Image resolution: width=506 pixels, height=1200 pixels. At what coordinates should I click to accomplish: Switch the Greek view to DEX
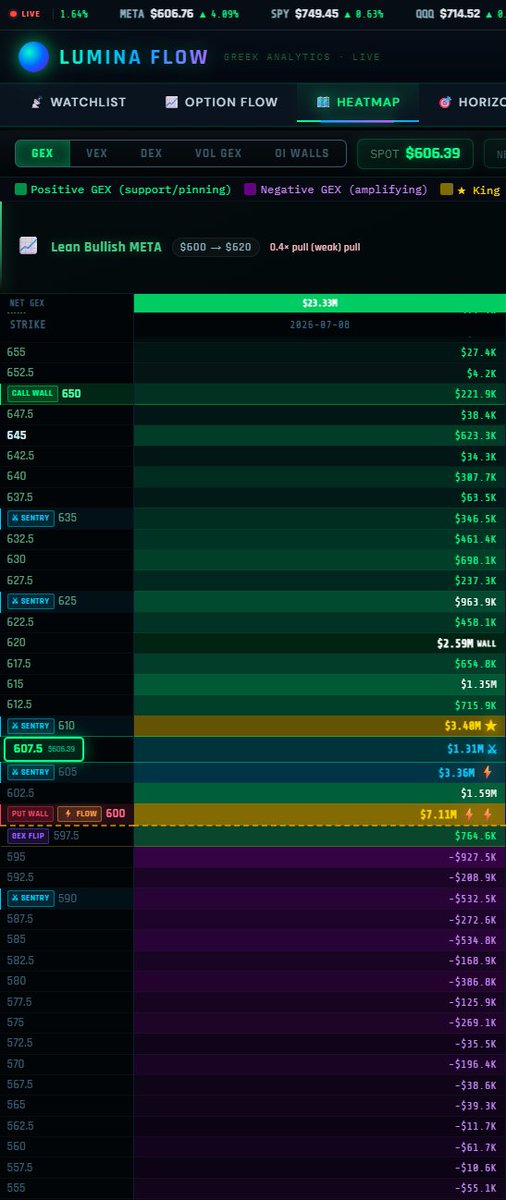coord(151,154)
